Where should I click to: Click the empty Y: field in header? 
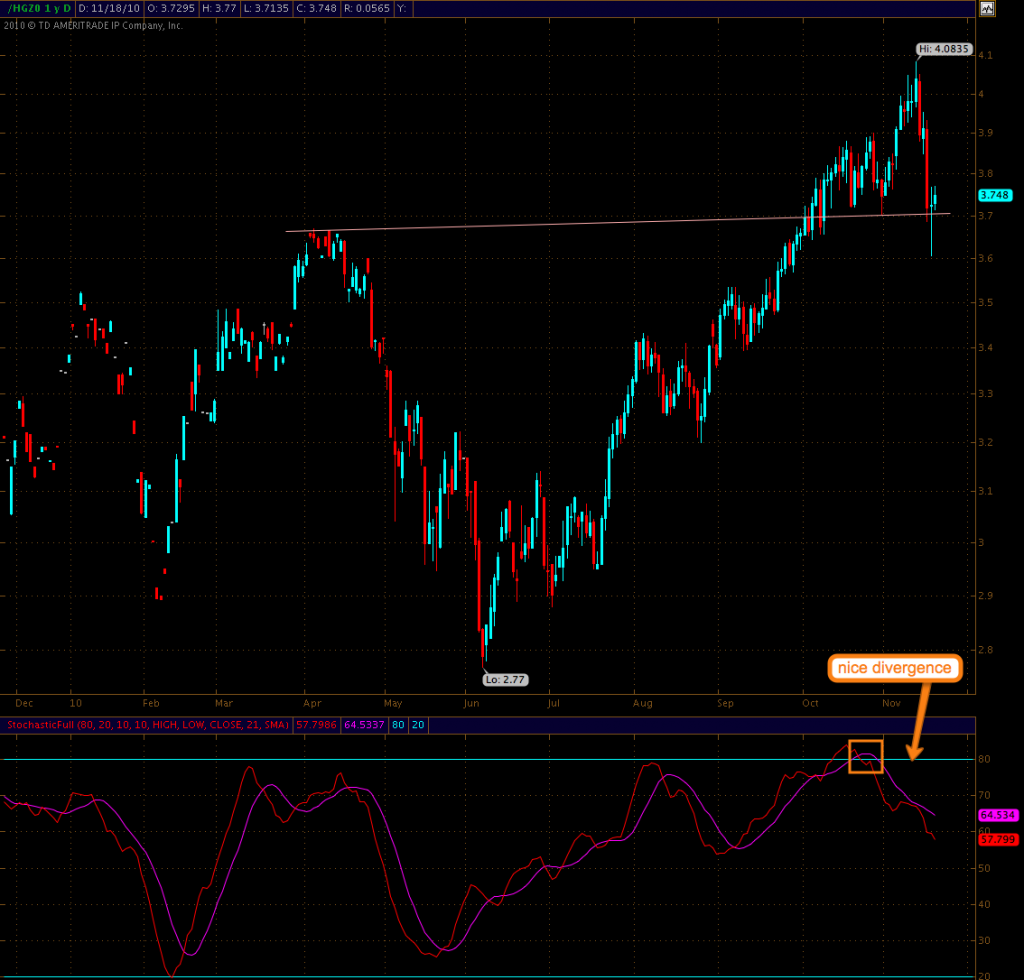(x=402, y=8)
